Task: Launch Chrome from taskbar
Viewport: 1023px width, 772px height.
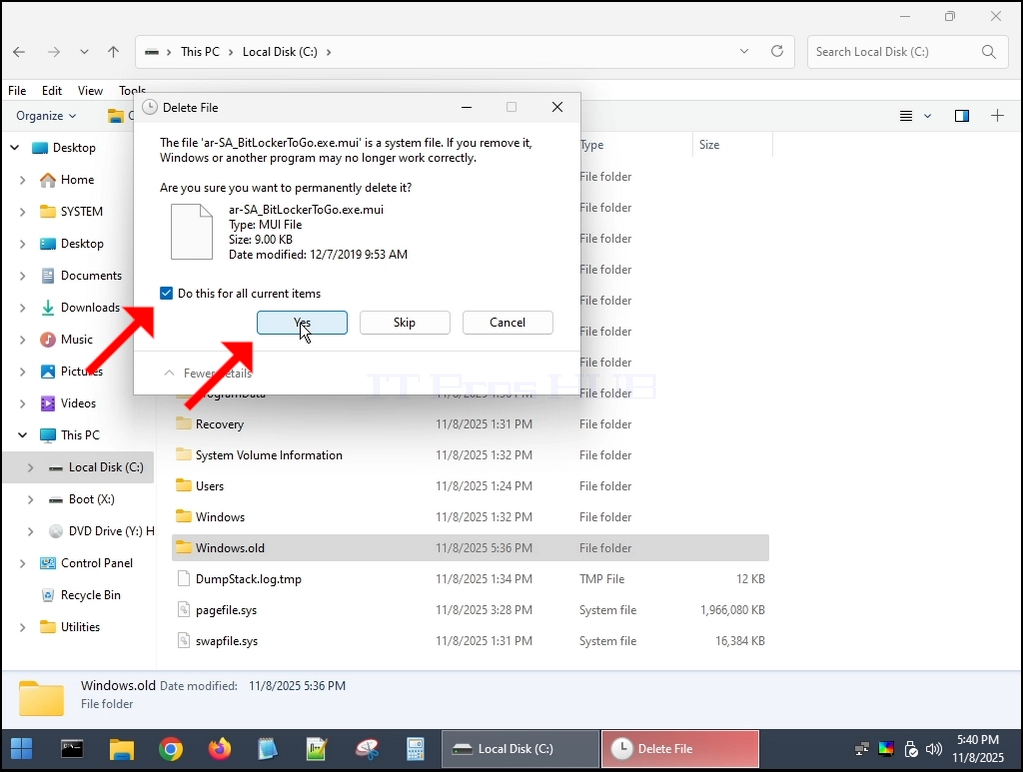Action: [x=170, y=749]
